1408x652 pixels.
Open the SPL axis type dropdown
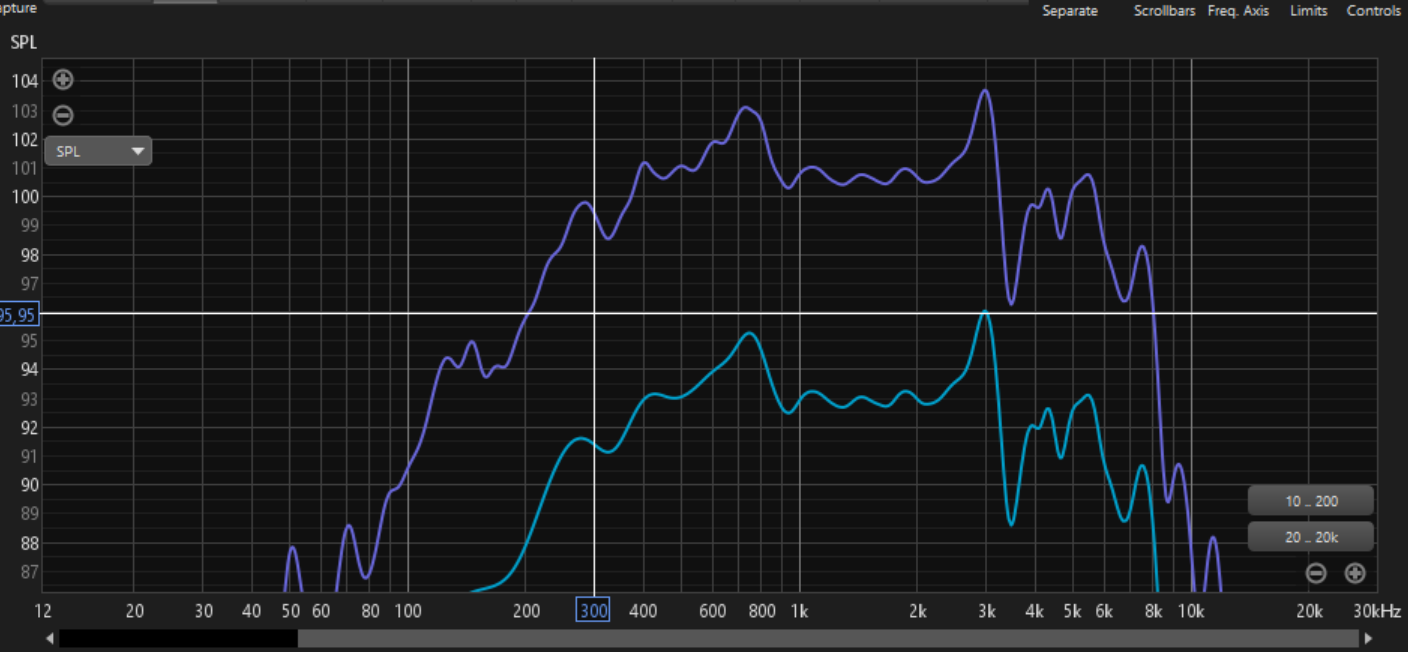coord(98,151)
